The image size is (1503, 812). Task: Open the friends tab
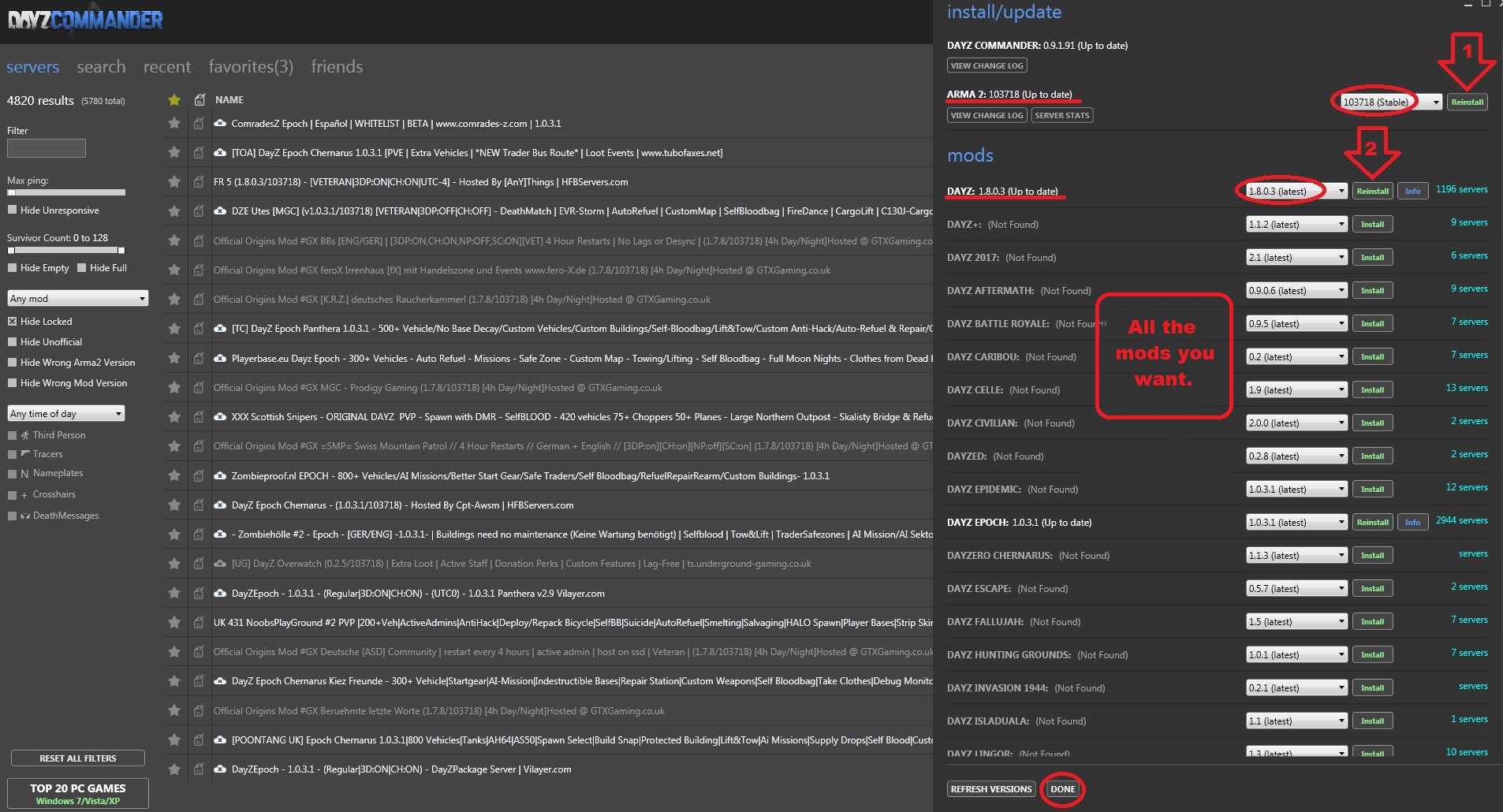tap(337, 67)
